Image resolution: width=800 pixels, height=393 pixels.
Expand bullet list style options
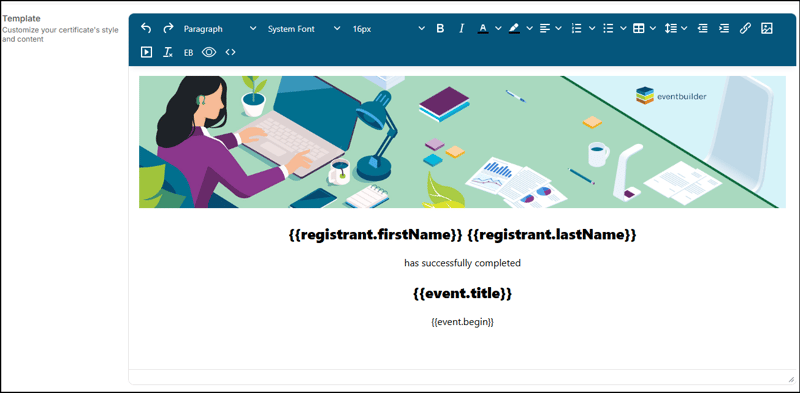[623, 29]
